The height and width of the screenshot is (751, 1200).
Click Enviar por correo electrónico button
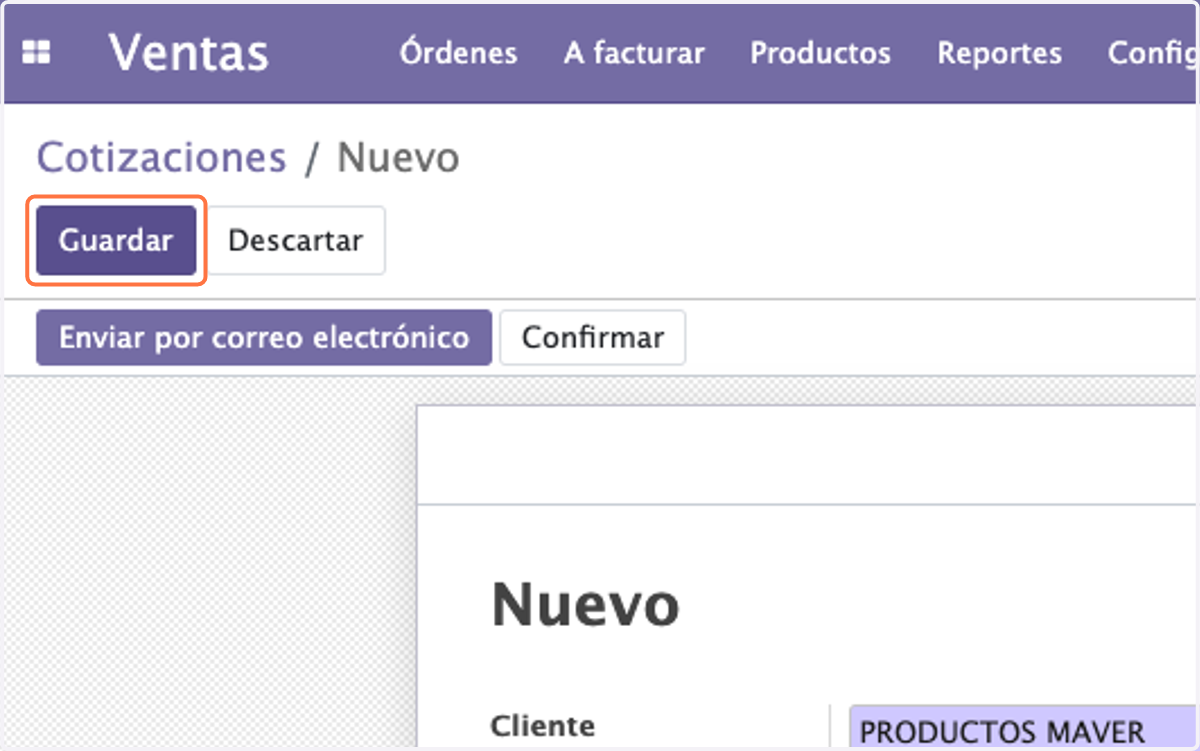click(x=264, y=337)
